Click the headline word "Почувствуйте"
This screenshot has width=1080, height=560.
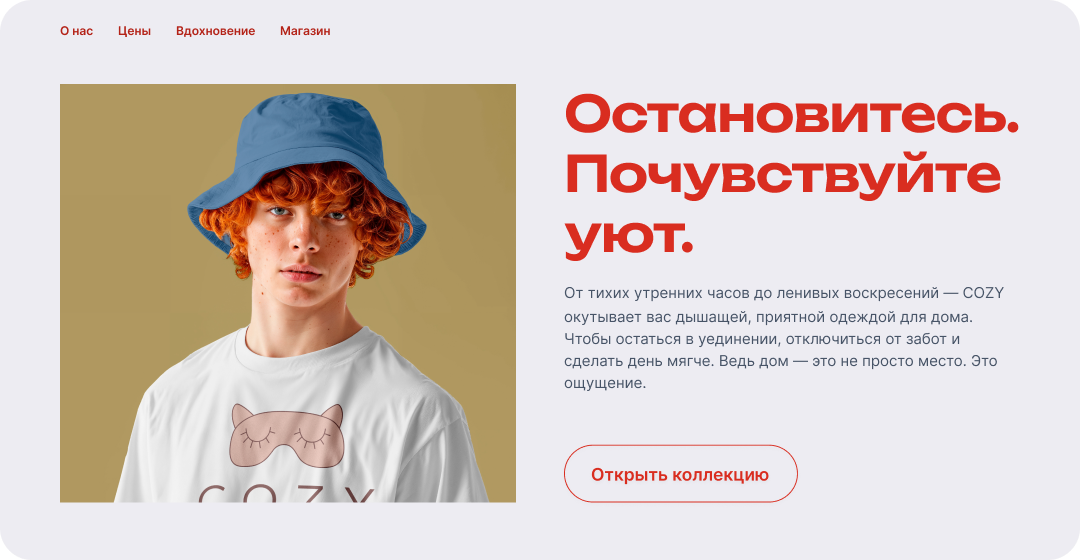click(x=782, y=178)
